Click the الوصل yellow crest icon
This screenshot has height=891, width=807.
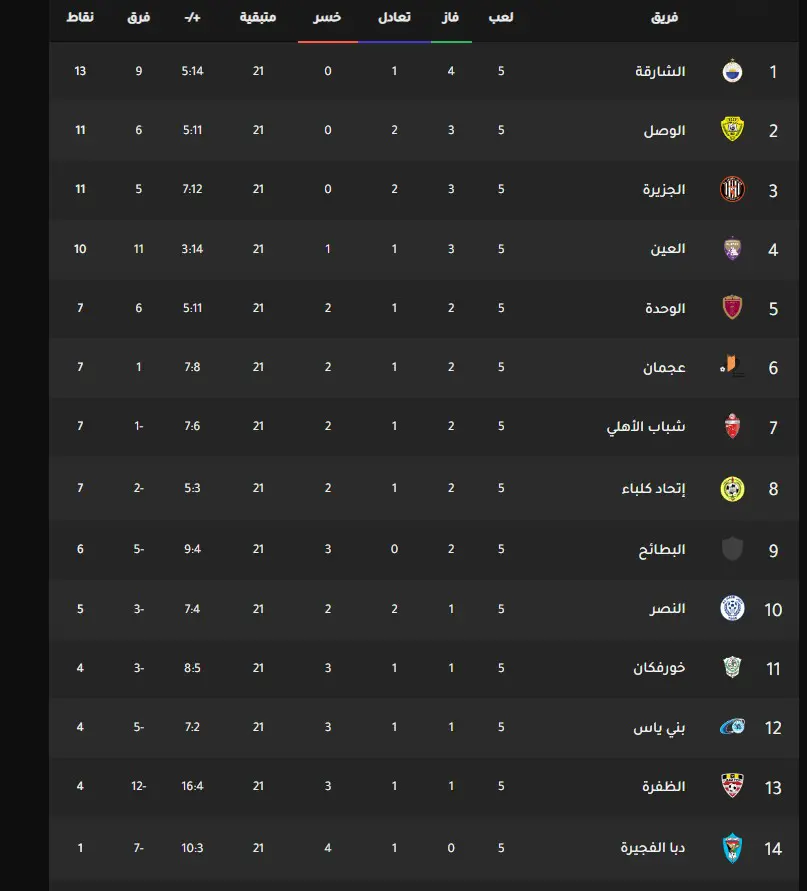732,130
